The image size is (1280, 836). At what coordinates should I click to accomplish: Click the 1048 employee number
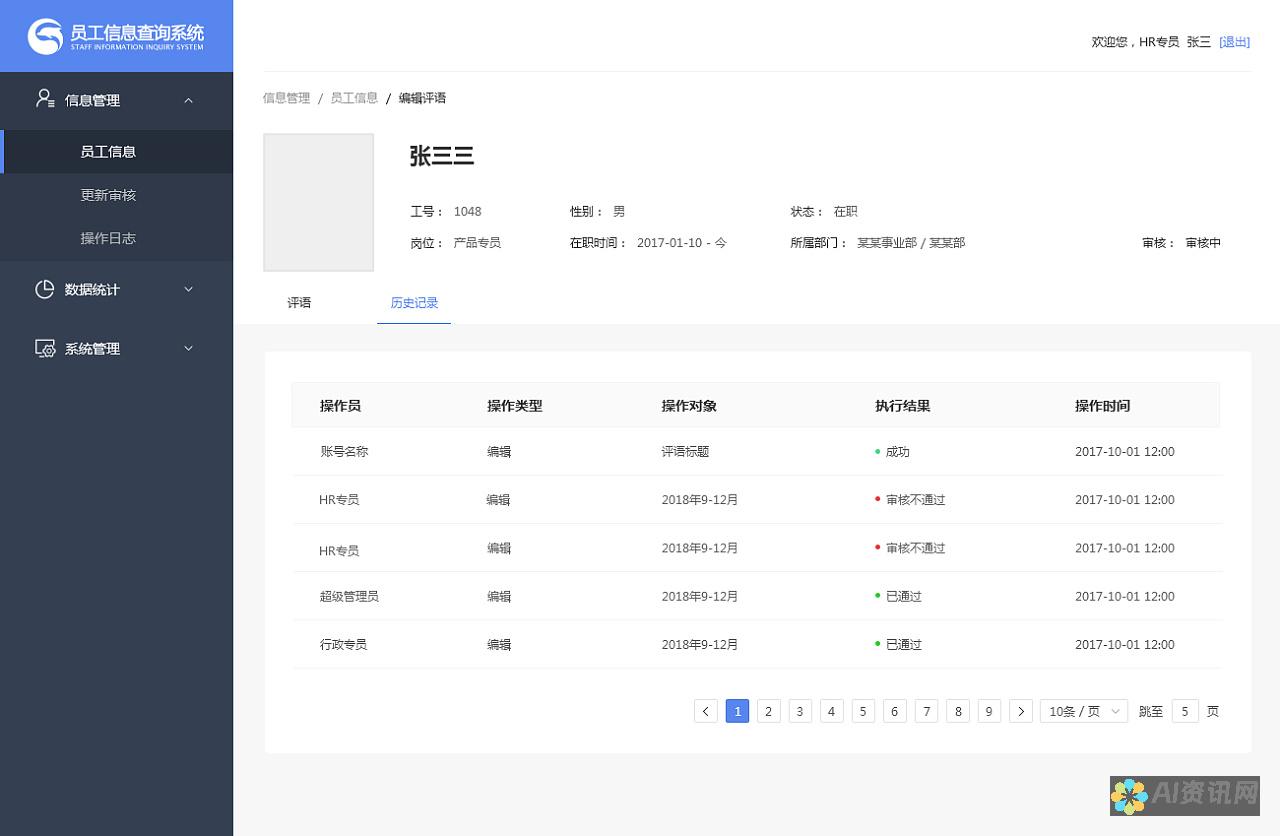pyautogui.click(x=467, y=212)
